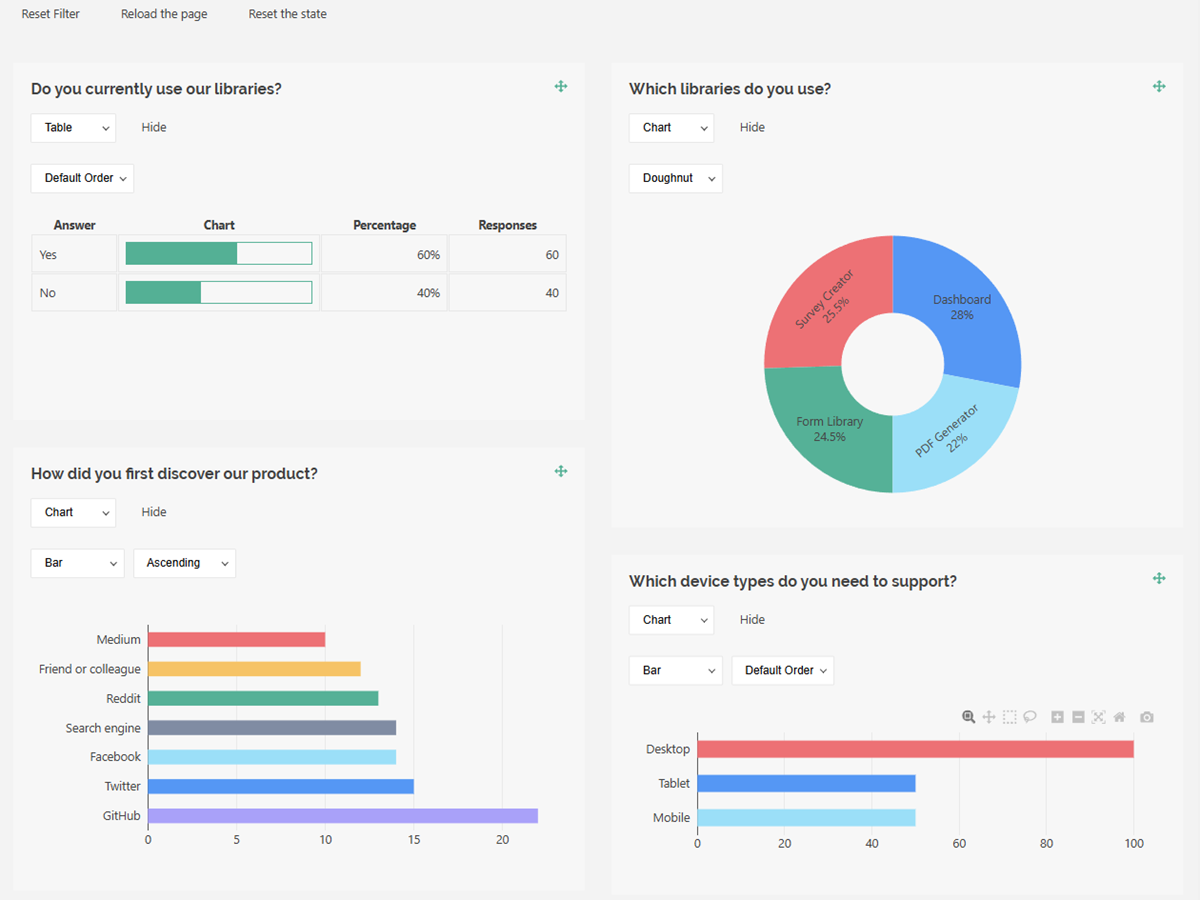Click Reload the page
The image size is (1200, 900).
[163, 13]
